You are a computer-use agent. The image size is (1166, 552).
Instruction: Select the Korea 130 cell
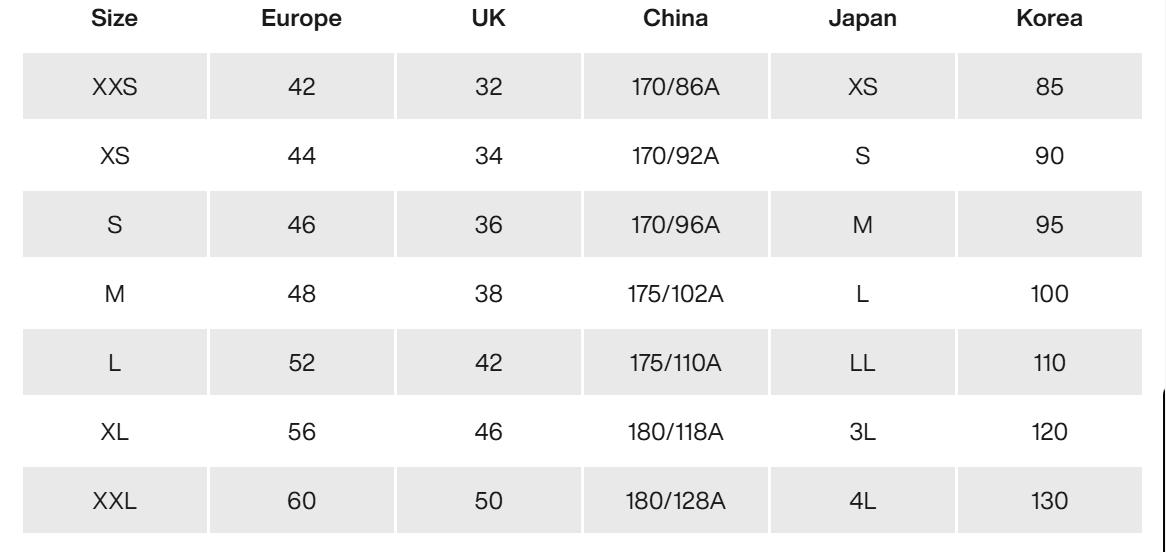pyautogui.click(x=1049, y=501)
